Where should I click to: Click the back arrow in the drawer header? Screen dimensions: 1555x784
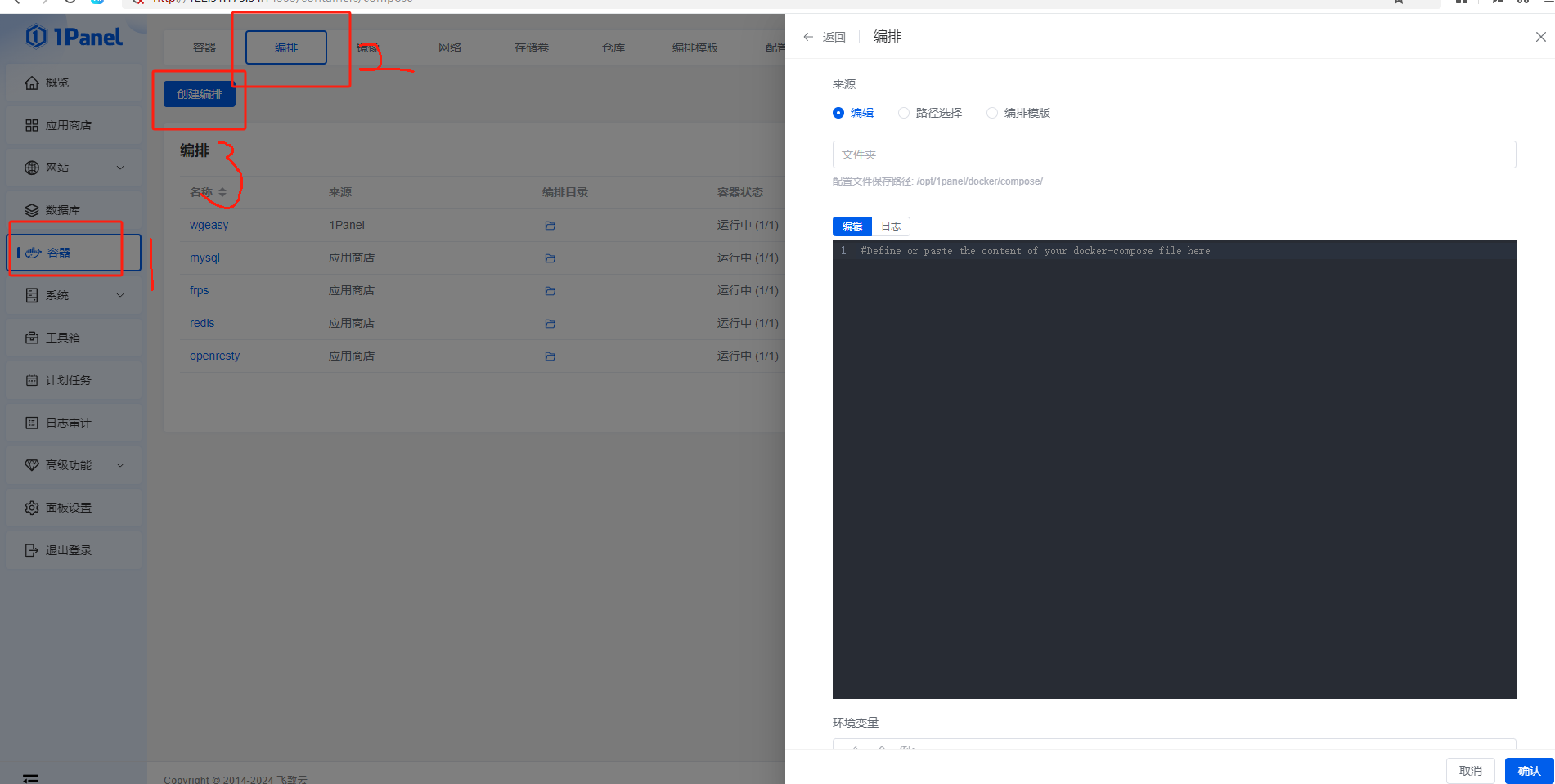tap(808, 37)
